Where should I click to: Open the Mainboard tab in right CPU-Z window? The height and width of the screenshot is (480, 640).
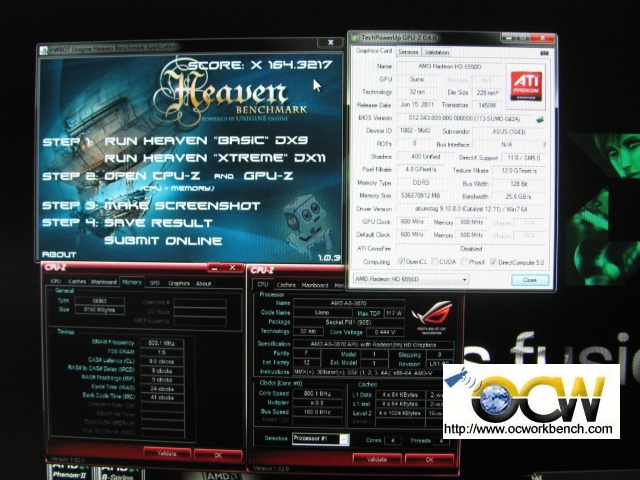(315, 285)
